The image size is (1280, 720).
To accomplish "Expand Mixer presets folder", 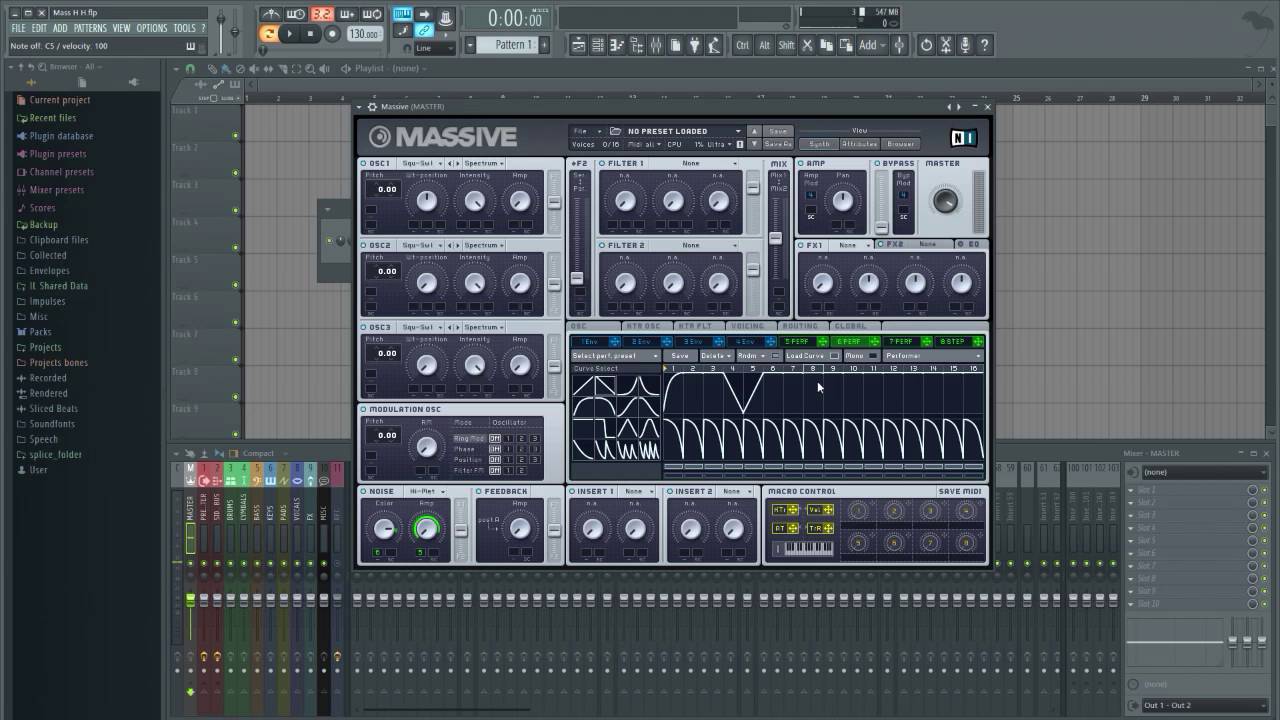I will click(56, 190).
